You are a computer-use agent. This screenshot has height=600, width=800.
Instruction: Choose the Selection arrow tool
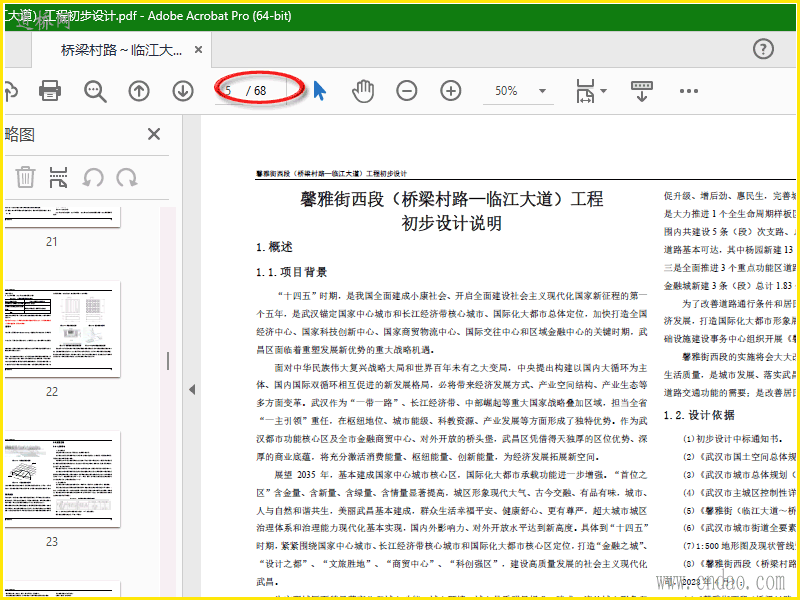click(319, 91)
